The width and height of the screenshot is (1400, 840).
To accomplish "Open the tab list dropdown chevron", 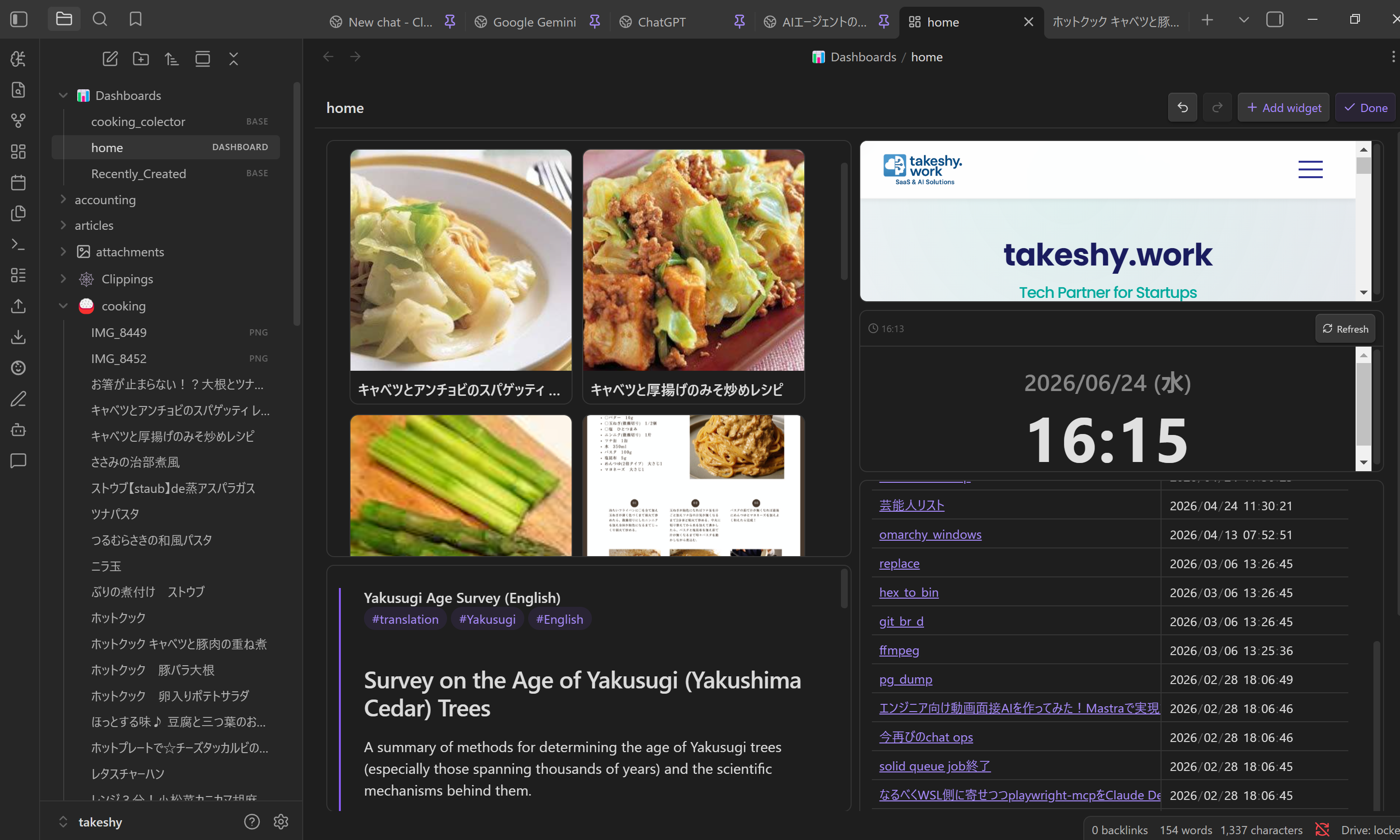I will 1244,20.
